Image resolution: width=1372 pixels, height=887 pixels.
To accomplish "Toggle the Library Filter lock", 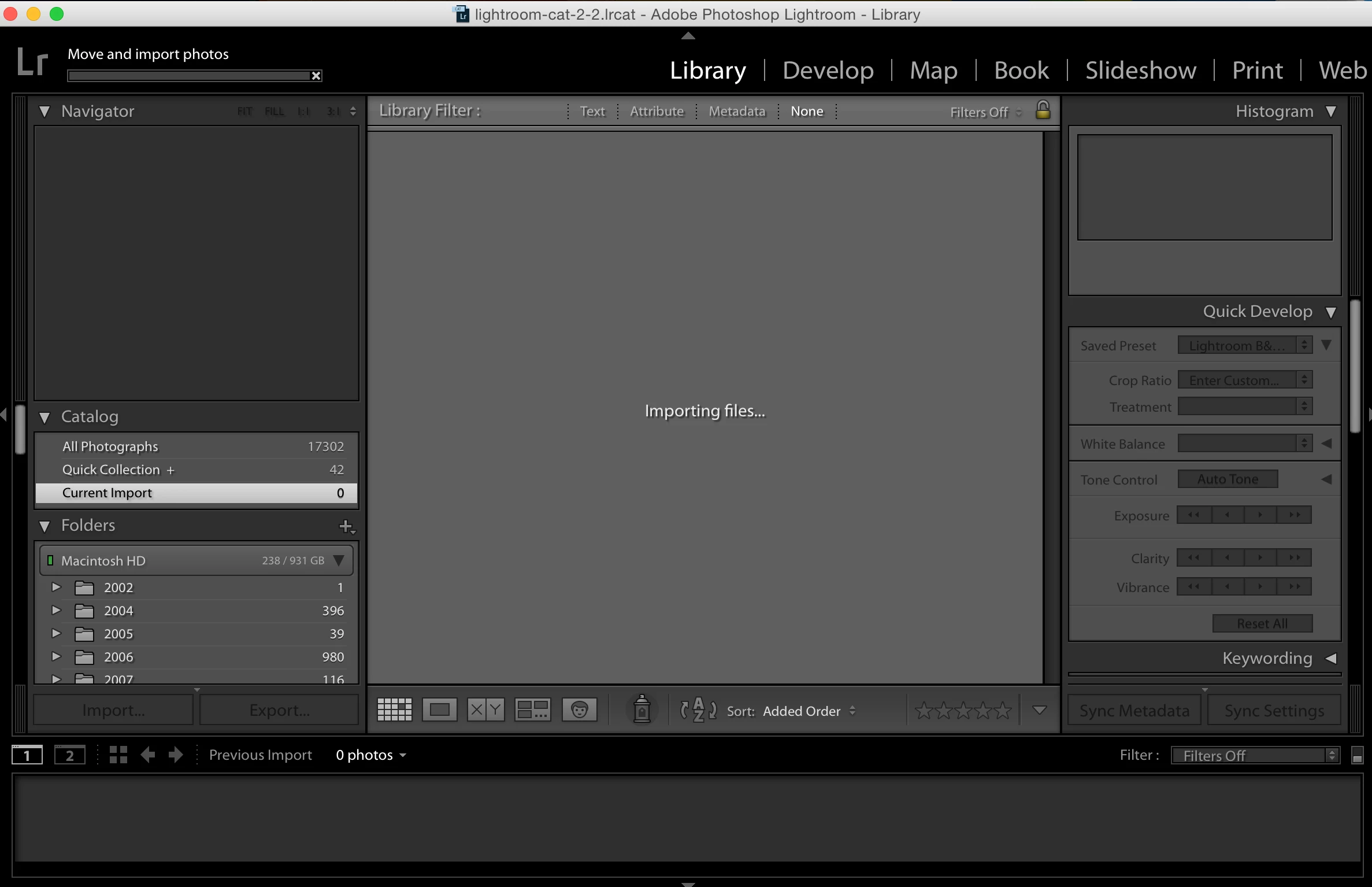I will pos(1043,110).
